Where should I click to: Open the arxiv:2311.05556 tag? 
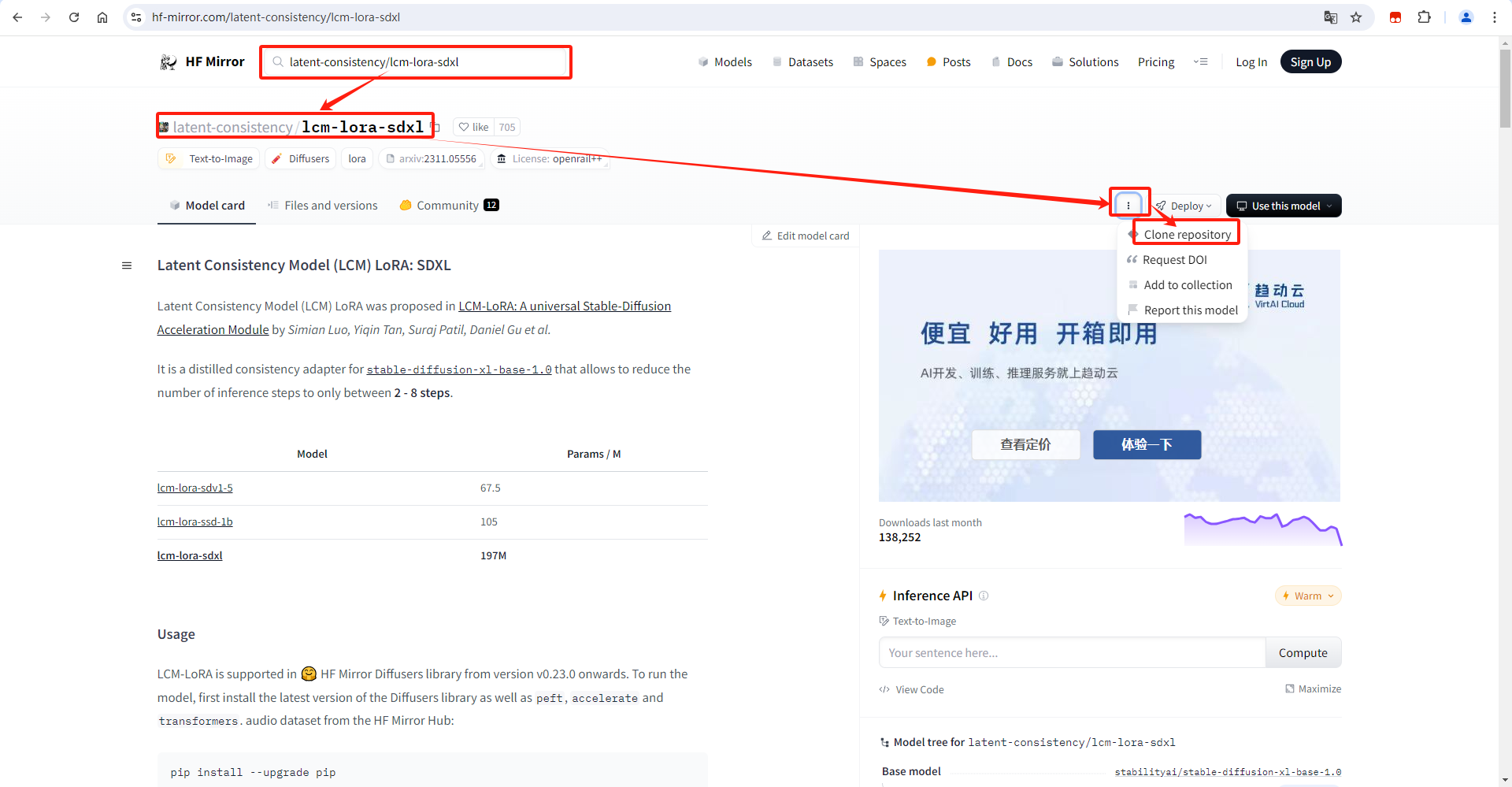431,158
